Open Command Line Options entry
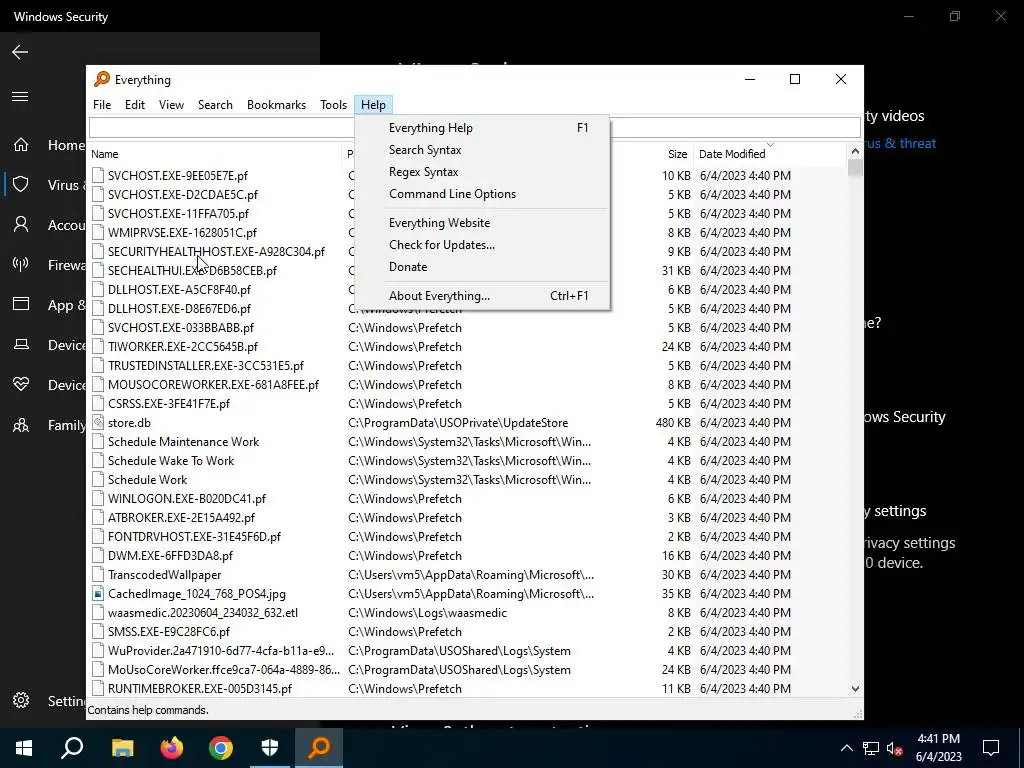This screenshot has width=1024, height=768. point(483,194)
